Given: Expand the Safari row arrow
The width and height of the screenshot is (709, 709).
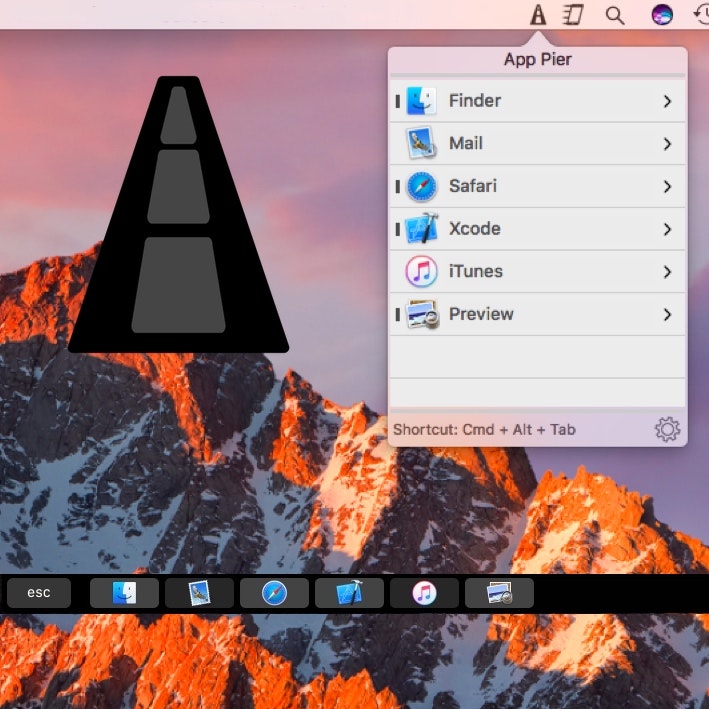Looking at the screenshot, I should click(x=667, y=186).
